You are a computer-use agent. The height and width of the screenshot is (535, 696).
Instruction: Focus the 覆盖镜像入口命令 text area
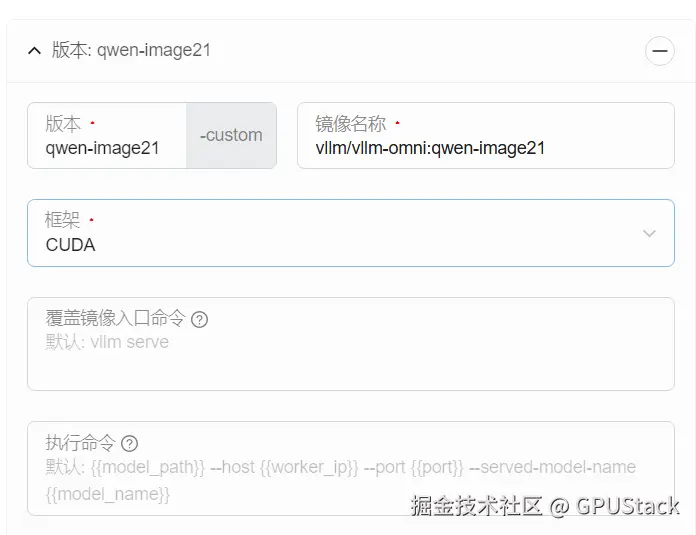click(351, 344)
